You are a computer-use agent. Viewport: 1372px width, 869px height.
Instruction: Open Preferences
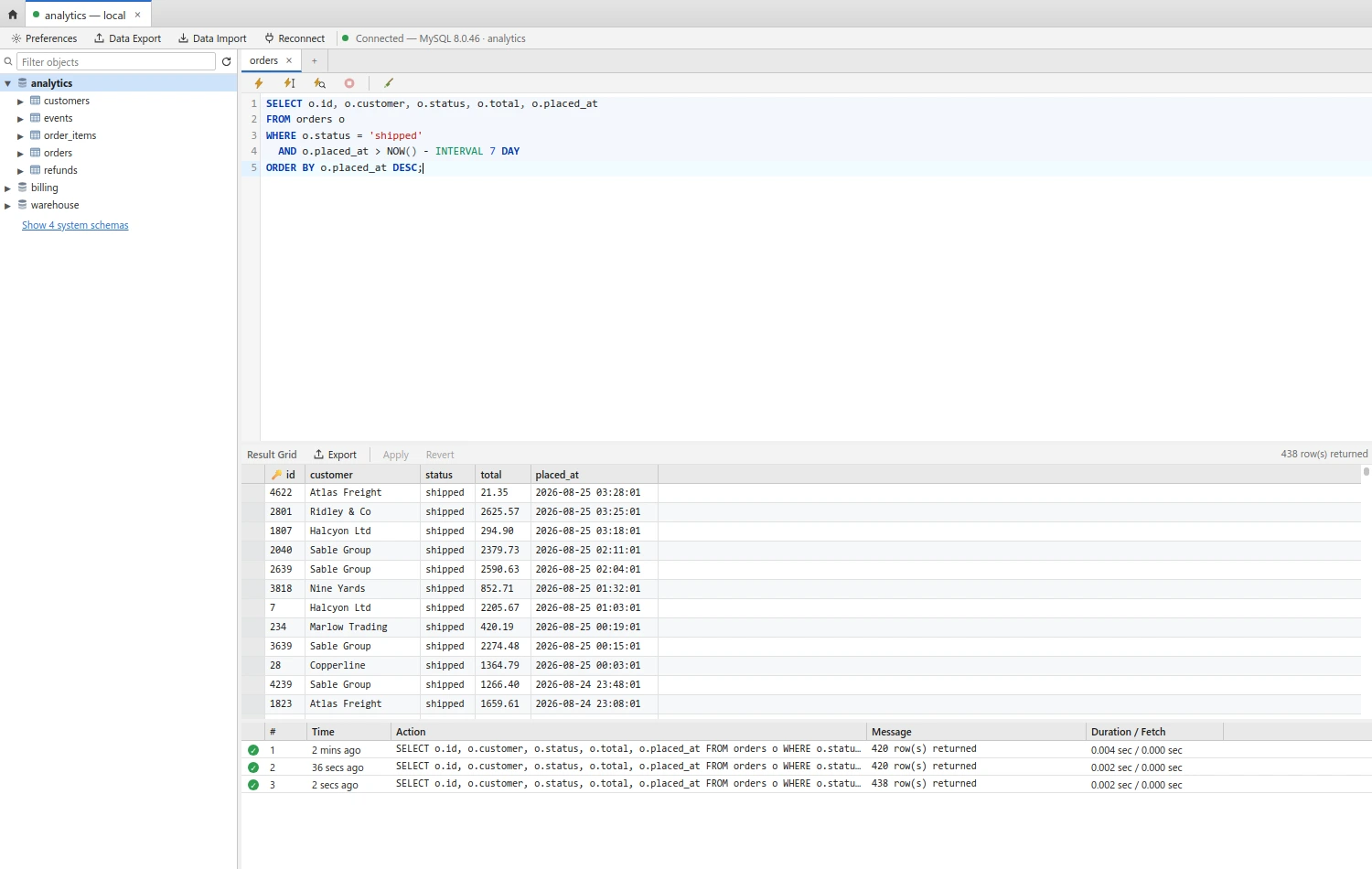coord(44,38)
